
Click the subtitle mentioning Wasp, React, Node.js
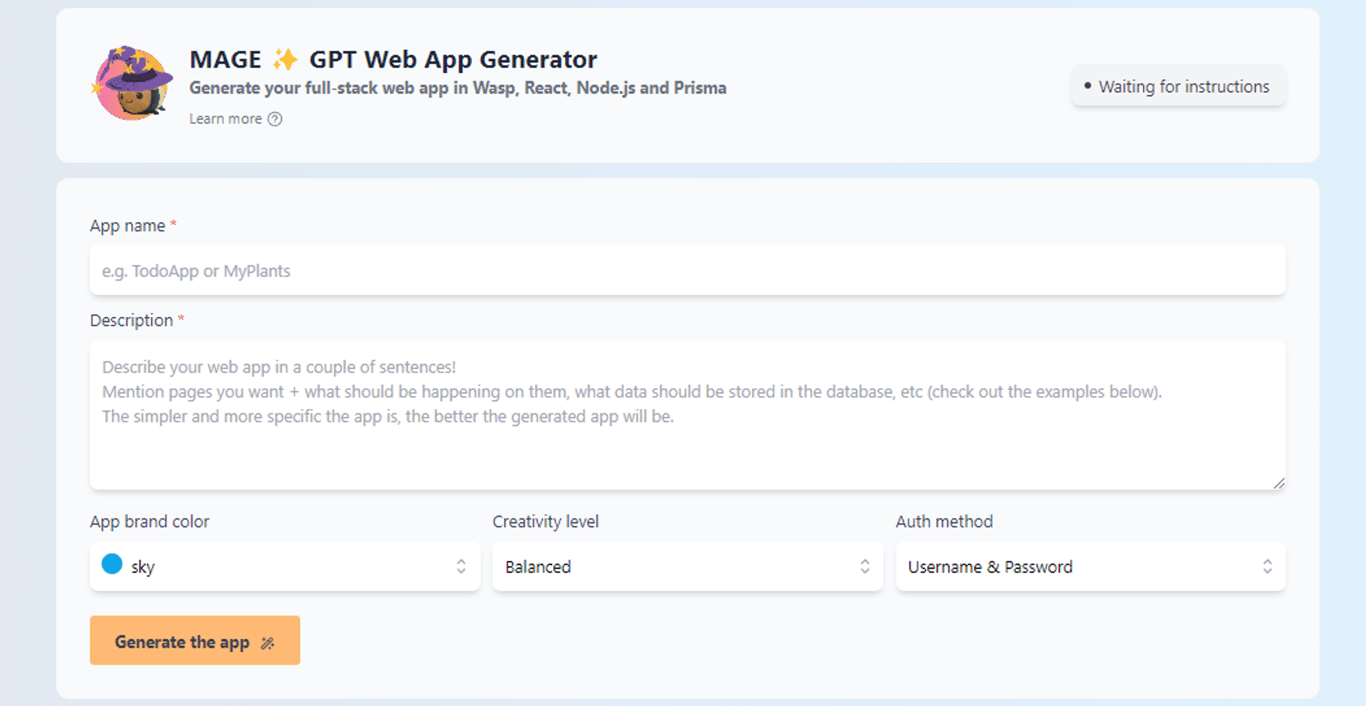pos(458,88)
